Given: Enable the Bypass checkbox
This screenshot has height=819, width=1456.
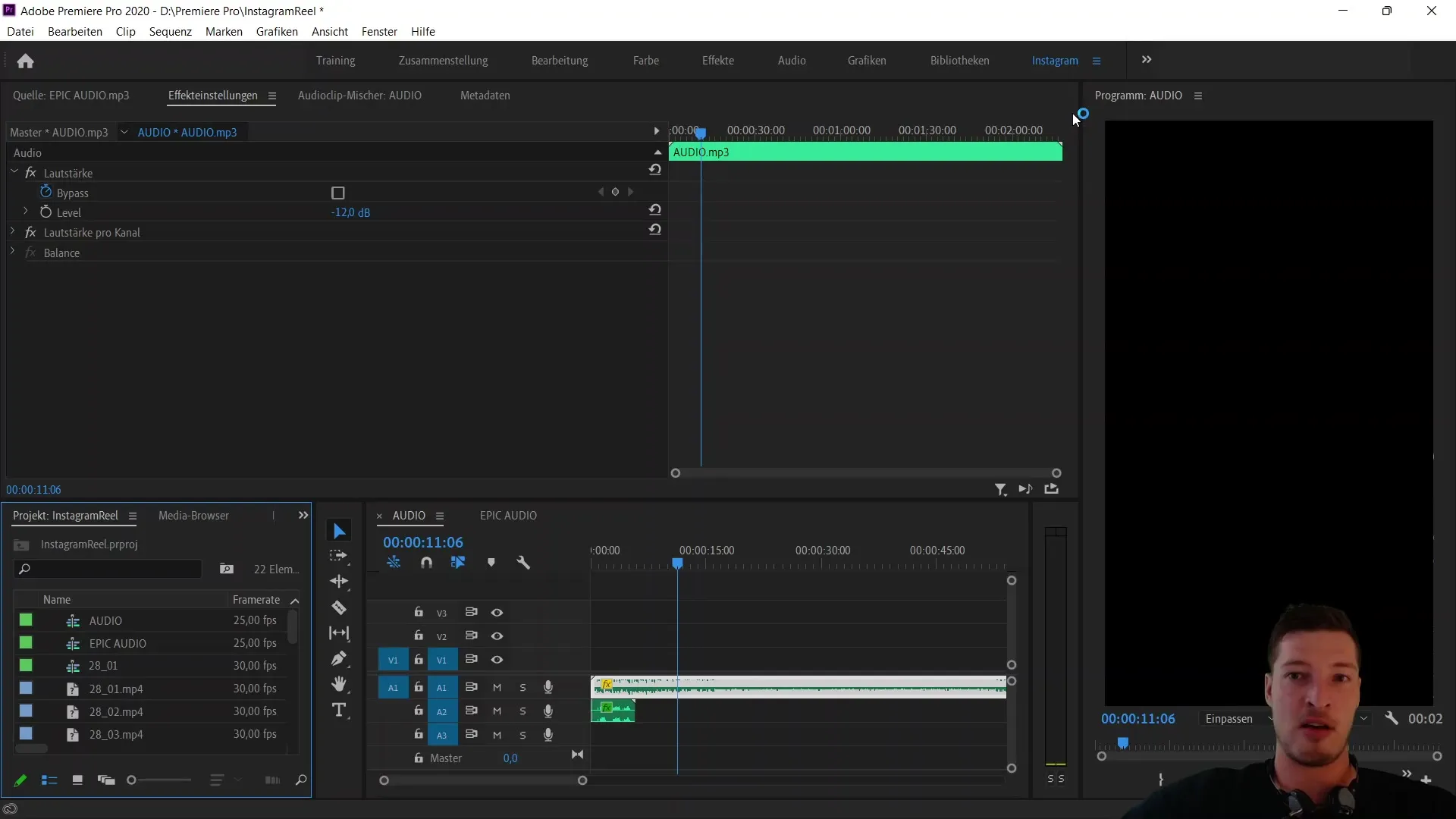Looking at the screenshot, I should click(x=338, y=193).
